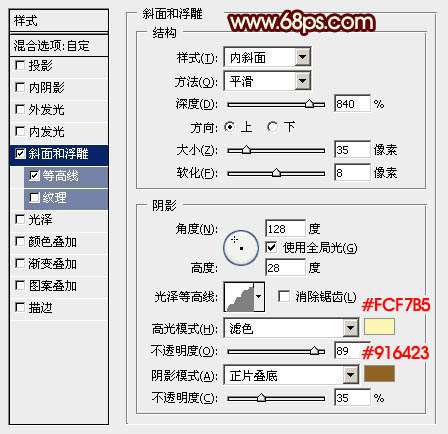
Task: Click the gloss contour curve thumbnail
Action: (x=239, y=297)
